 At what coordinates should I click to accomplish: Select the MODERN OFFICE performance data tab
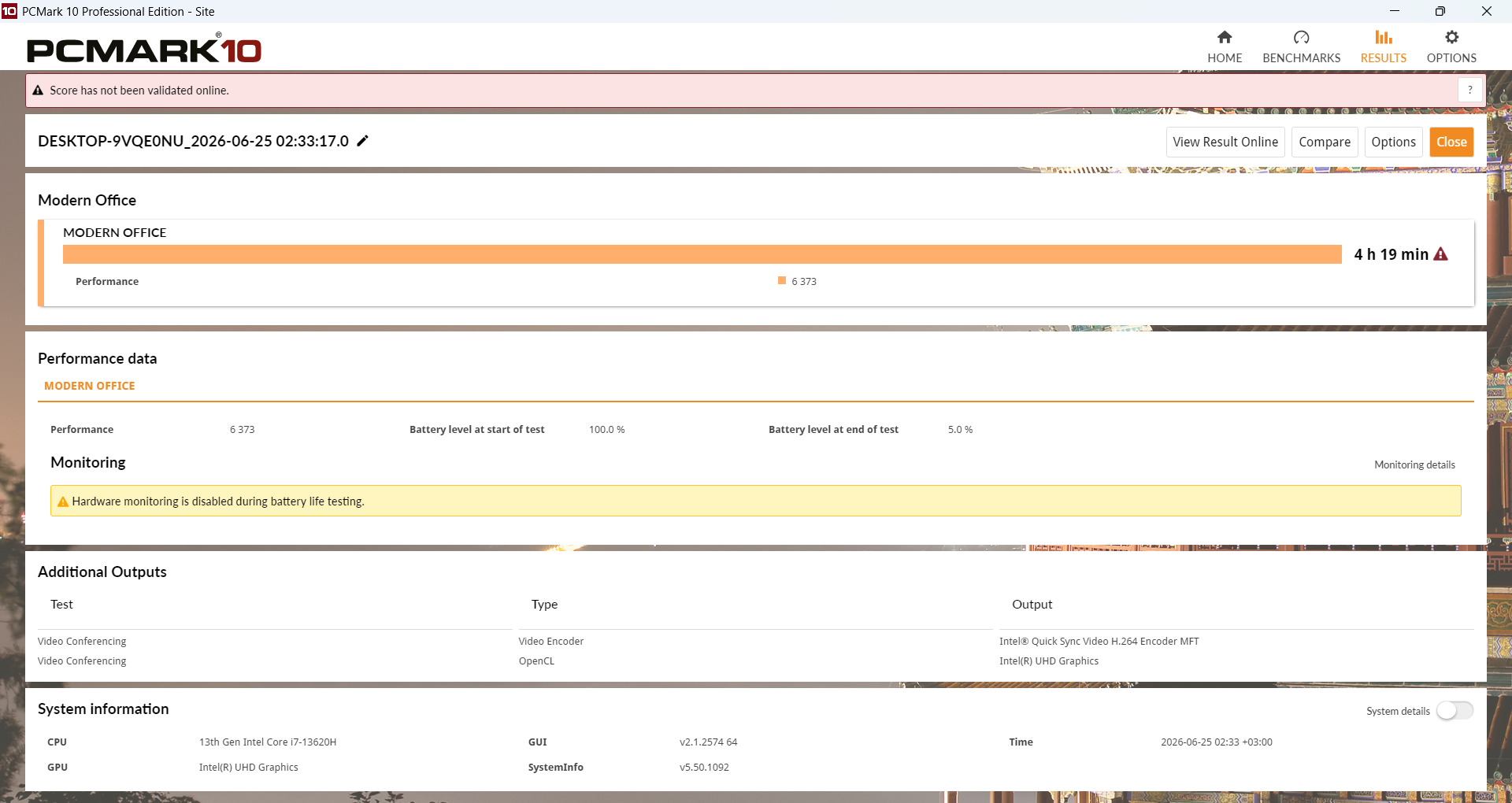90,386
